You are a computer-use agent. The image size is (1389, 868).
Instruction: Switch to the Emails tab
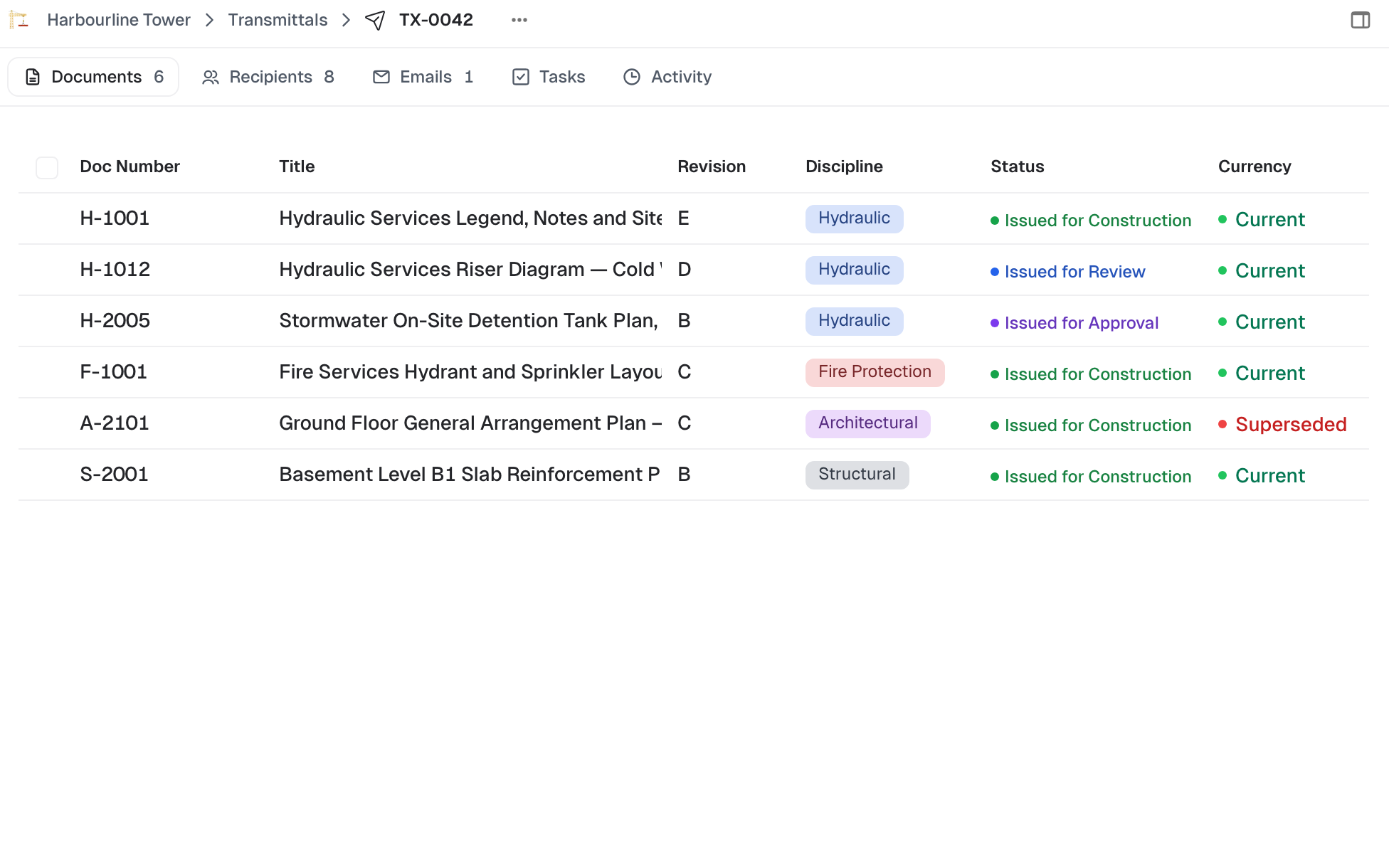pyautogui.click(x=423, y=77)
